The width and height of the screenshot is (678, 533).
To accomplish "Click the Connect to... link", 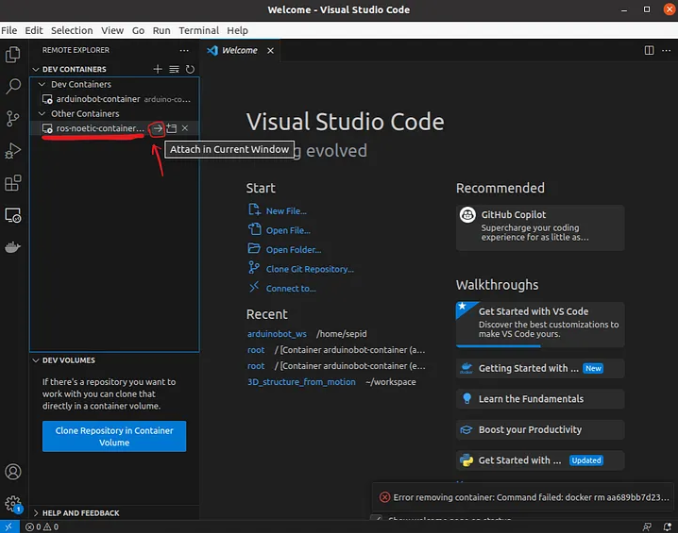I will tap(291, 289).
